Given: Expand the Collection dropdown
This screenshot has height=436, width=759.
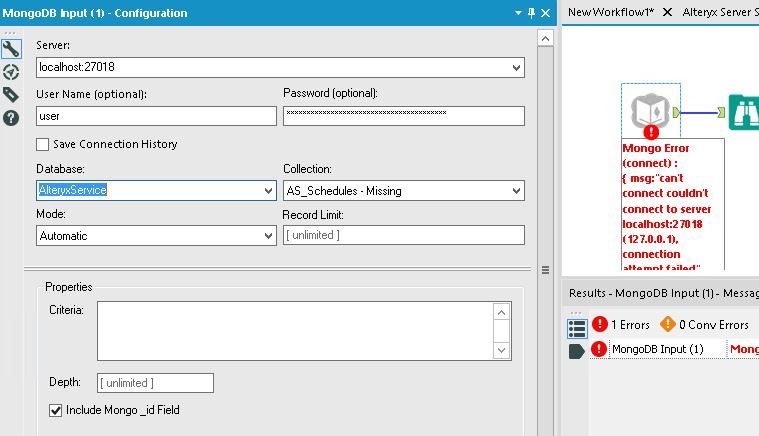Looking at the screenshot, I should (516, 191).
